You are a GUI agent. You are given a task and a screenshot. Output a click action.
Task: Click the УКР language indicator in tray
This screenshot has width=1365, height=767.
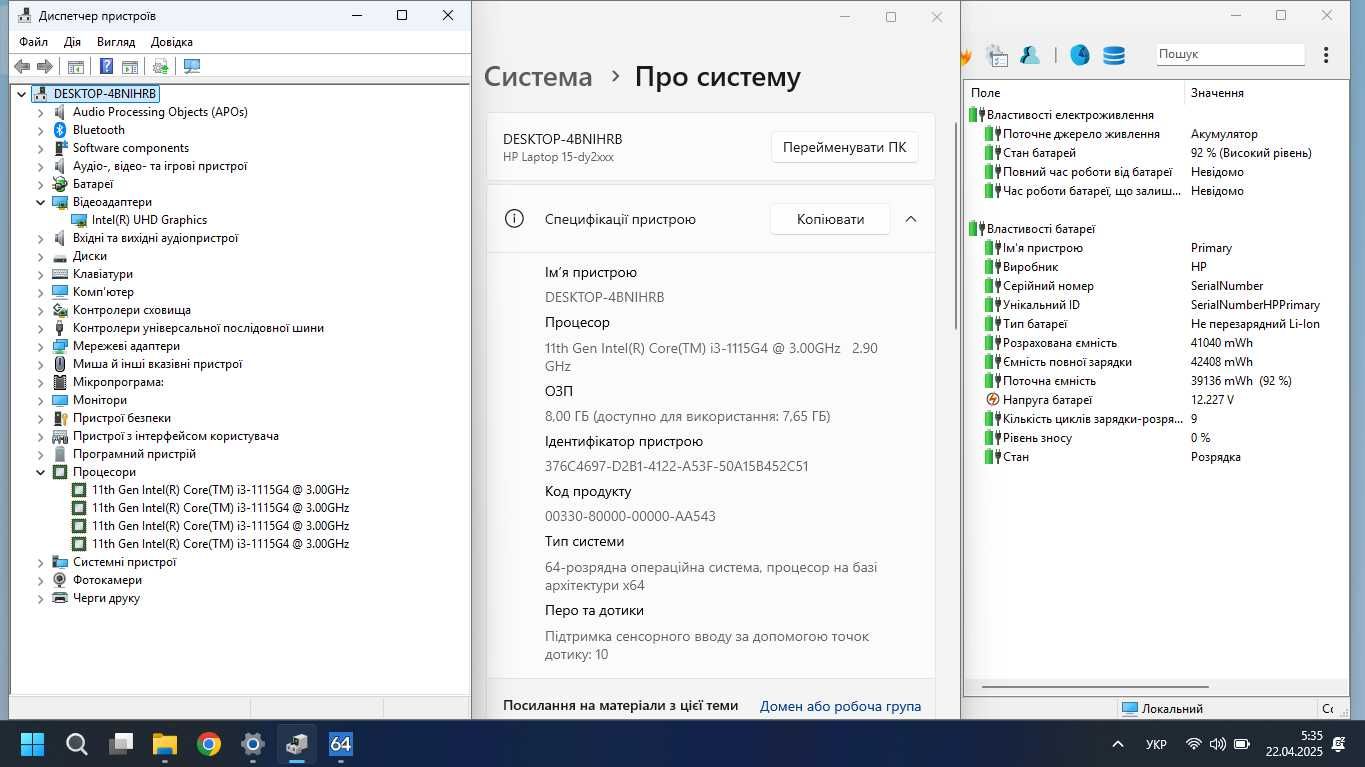[1156, 744]
